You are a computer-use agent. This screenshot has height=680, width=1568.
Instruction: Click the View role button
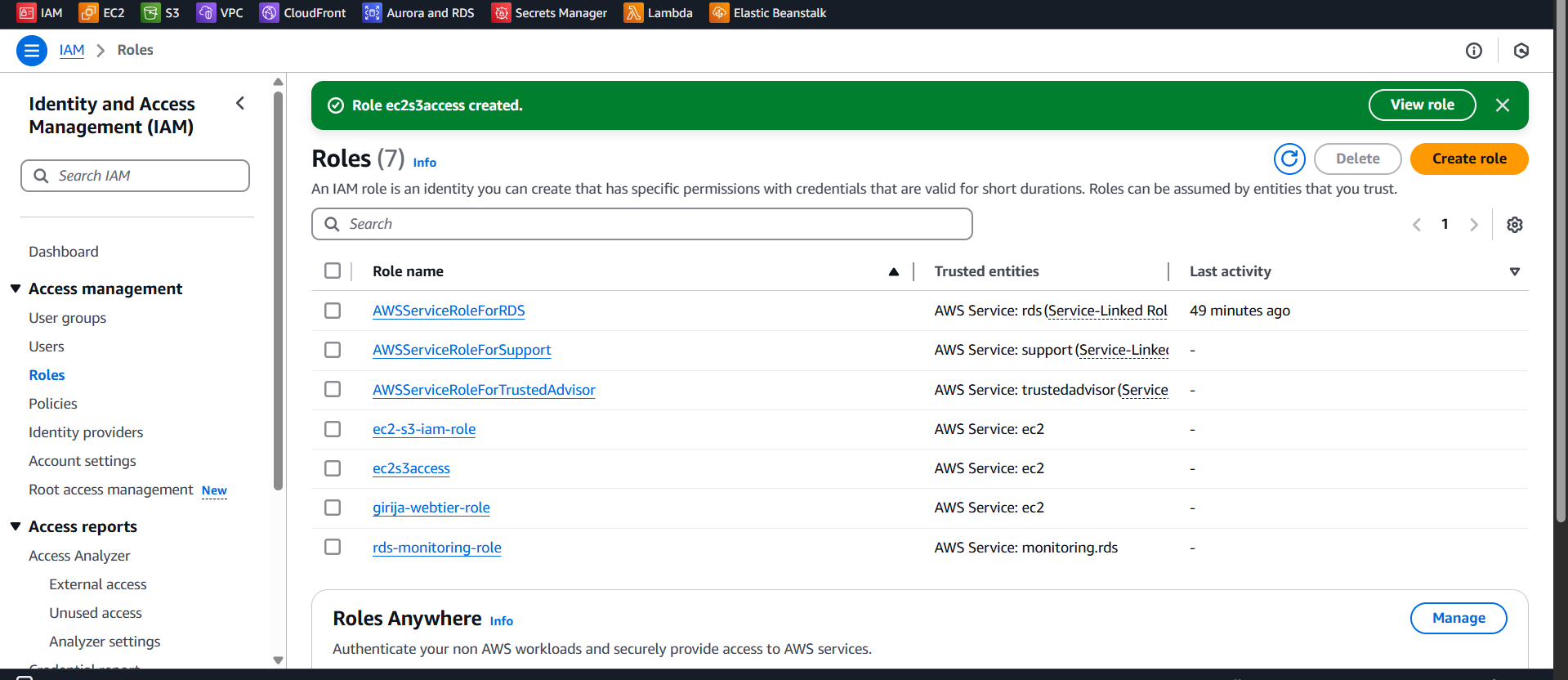coord(1422,105)
